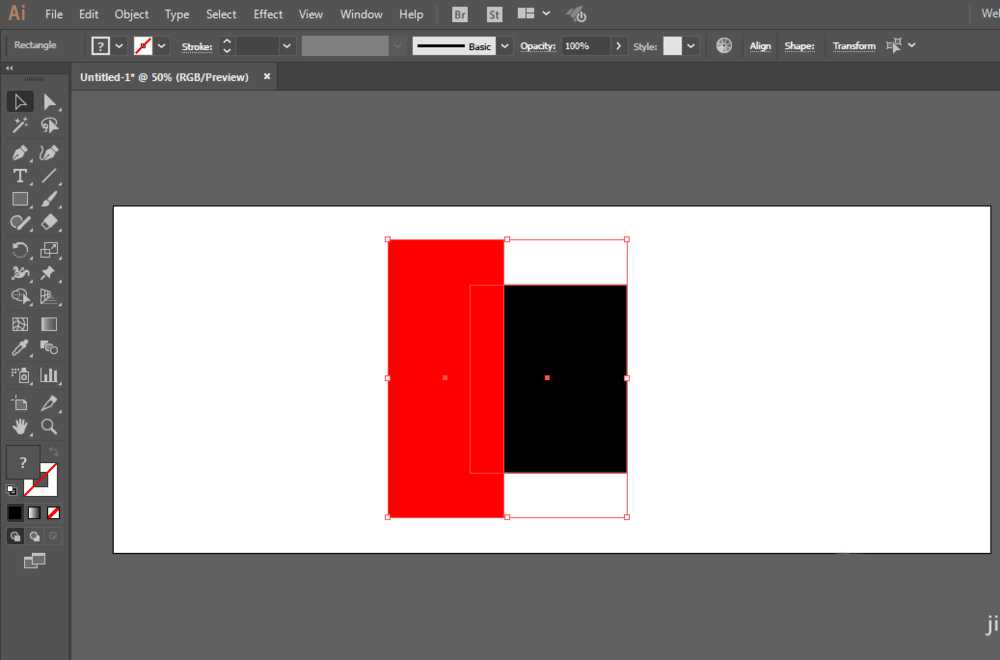Expand the Basic brush definition dropdown

pos(504,46)
